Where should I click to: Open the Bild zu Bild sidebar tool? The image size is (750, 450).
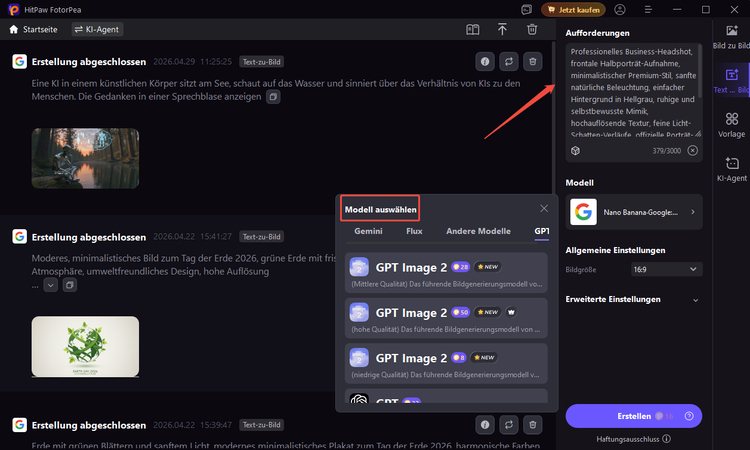click(731, 37)
